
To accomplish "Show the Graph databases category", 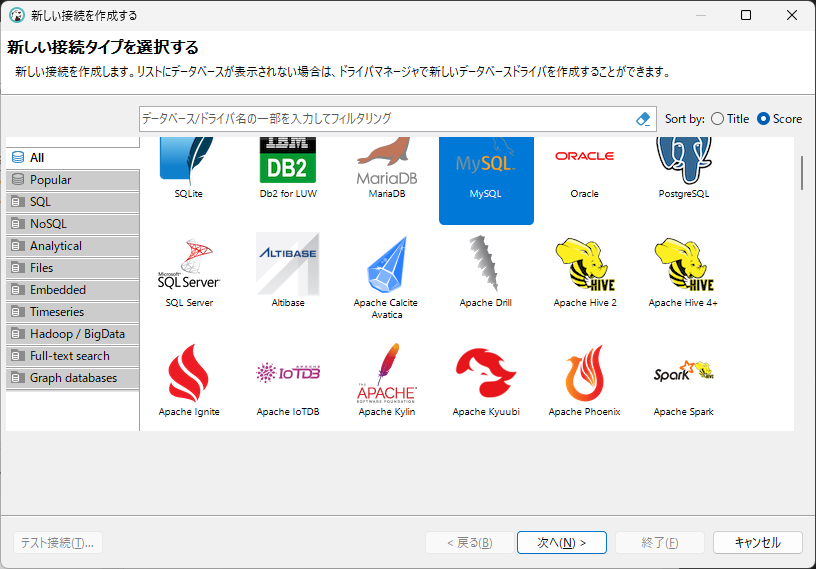I will coord(73,378).
